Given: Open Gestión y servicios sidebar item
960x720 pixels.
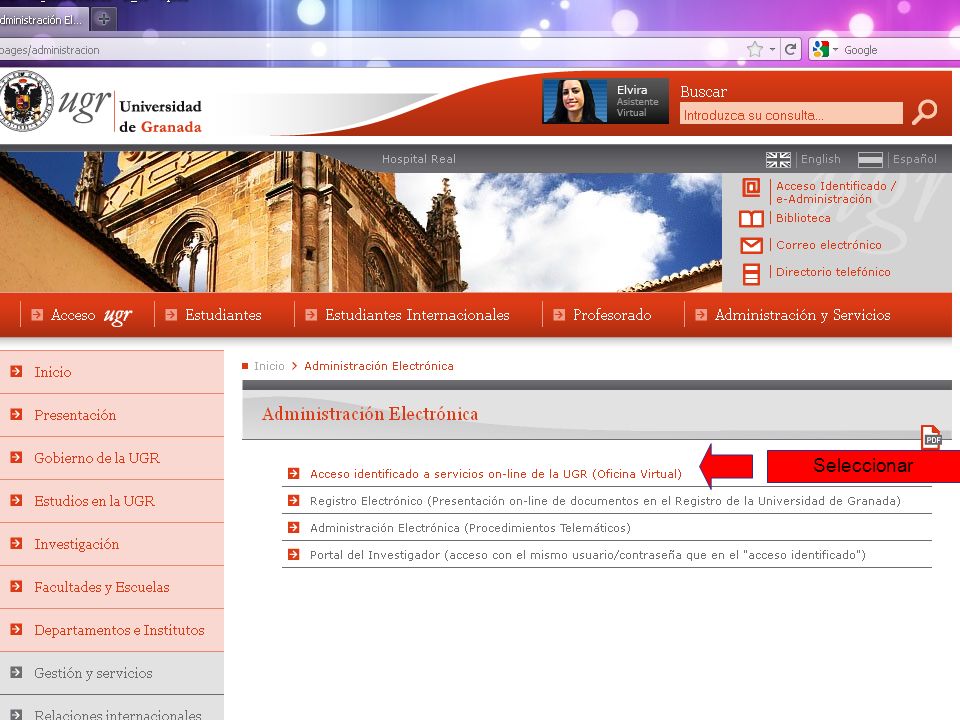Looking at the screenshot, I should coord(111,673).
